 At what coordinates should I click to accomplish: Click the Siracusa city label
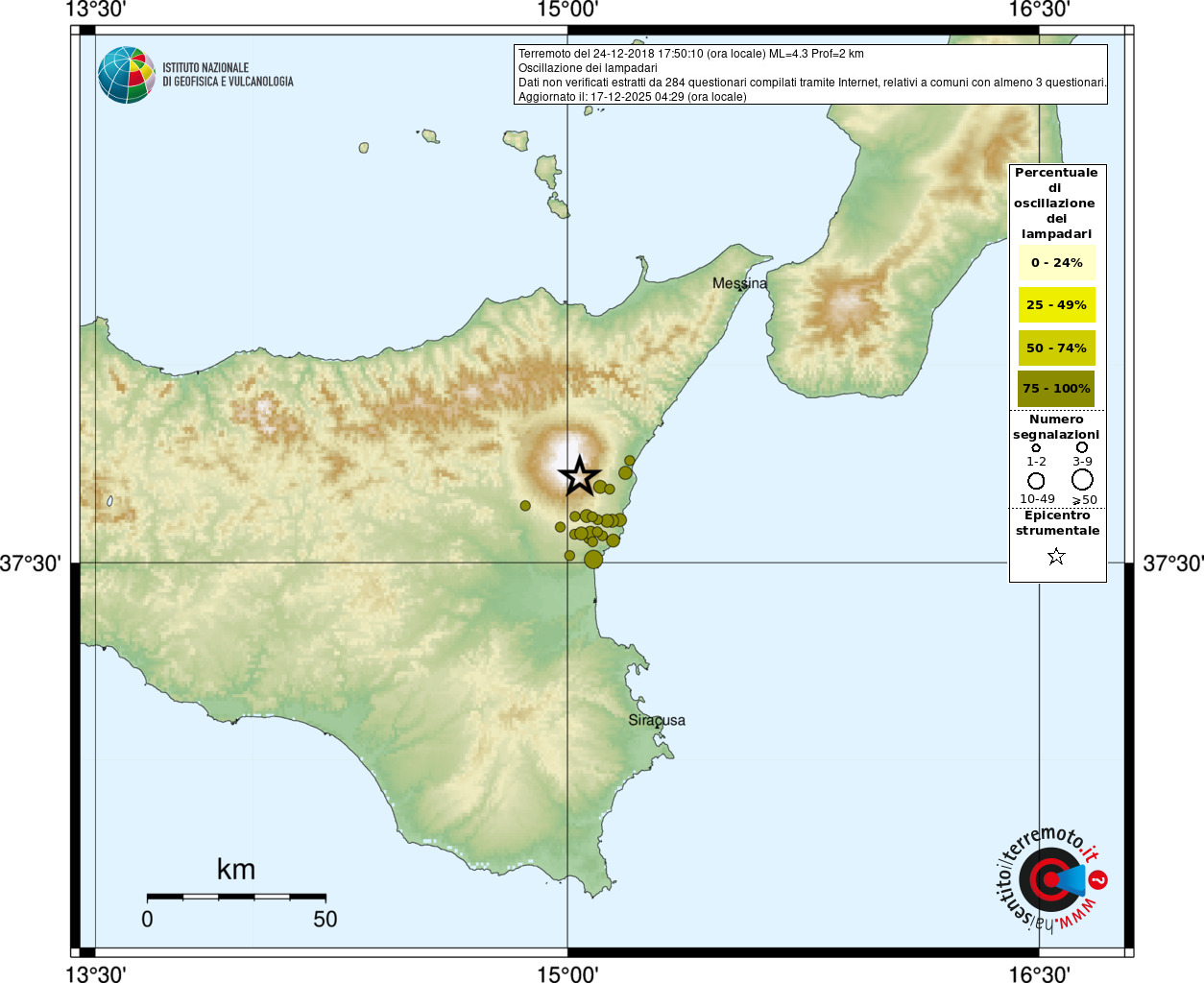657,720
